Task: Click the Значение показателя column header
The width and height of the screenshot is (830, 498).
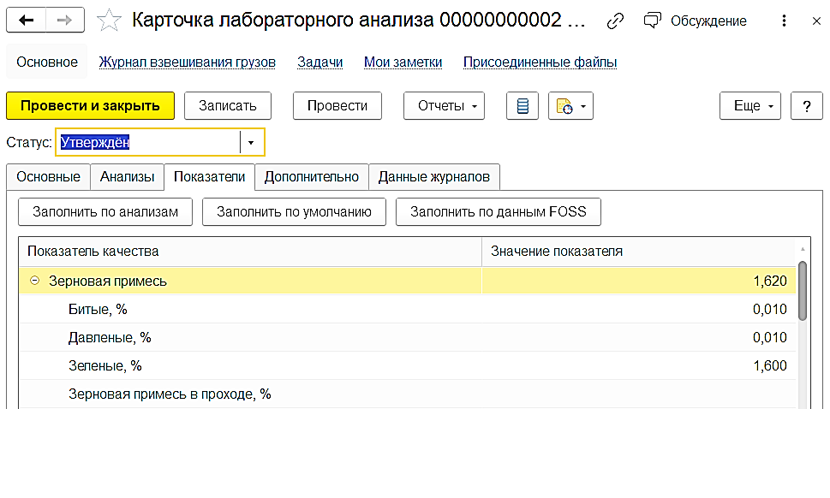Action: tap(638, 251)
